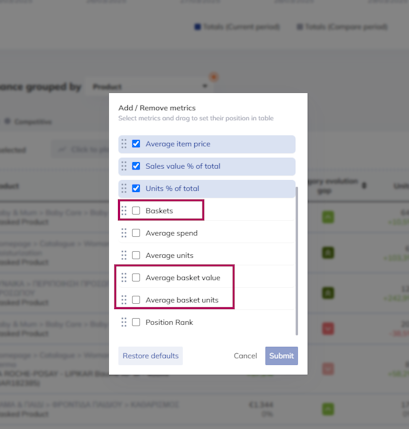Click drag handle next to Average units
The image size is (409, 429).
(124, 255)
